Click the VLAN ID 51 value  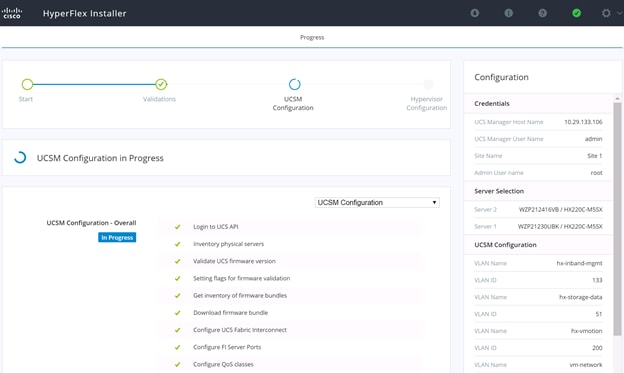point(599,314)
